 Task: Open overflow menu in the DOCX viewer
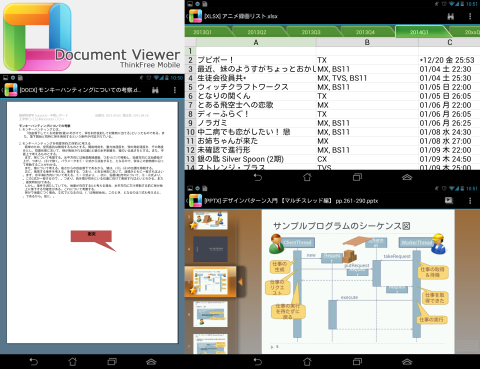click(x=175, y=90)
